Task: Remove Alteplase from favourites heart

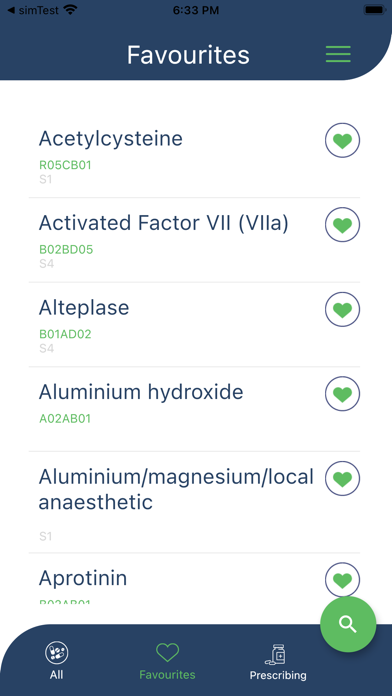Action: 342,309
